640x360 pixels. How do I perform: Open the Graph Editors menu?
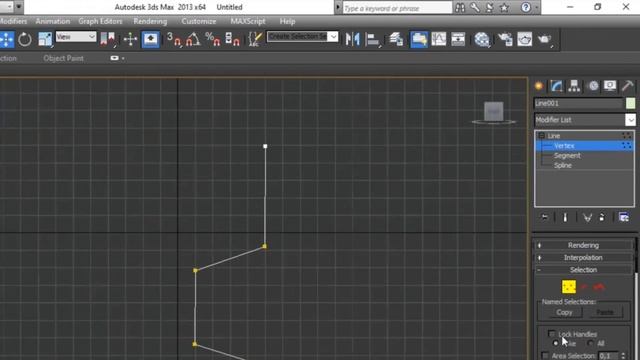[x=100, y=21]
